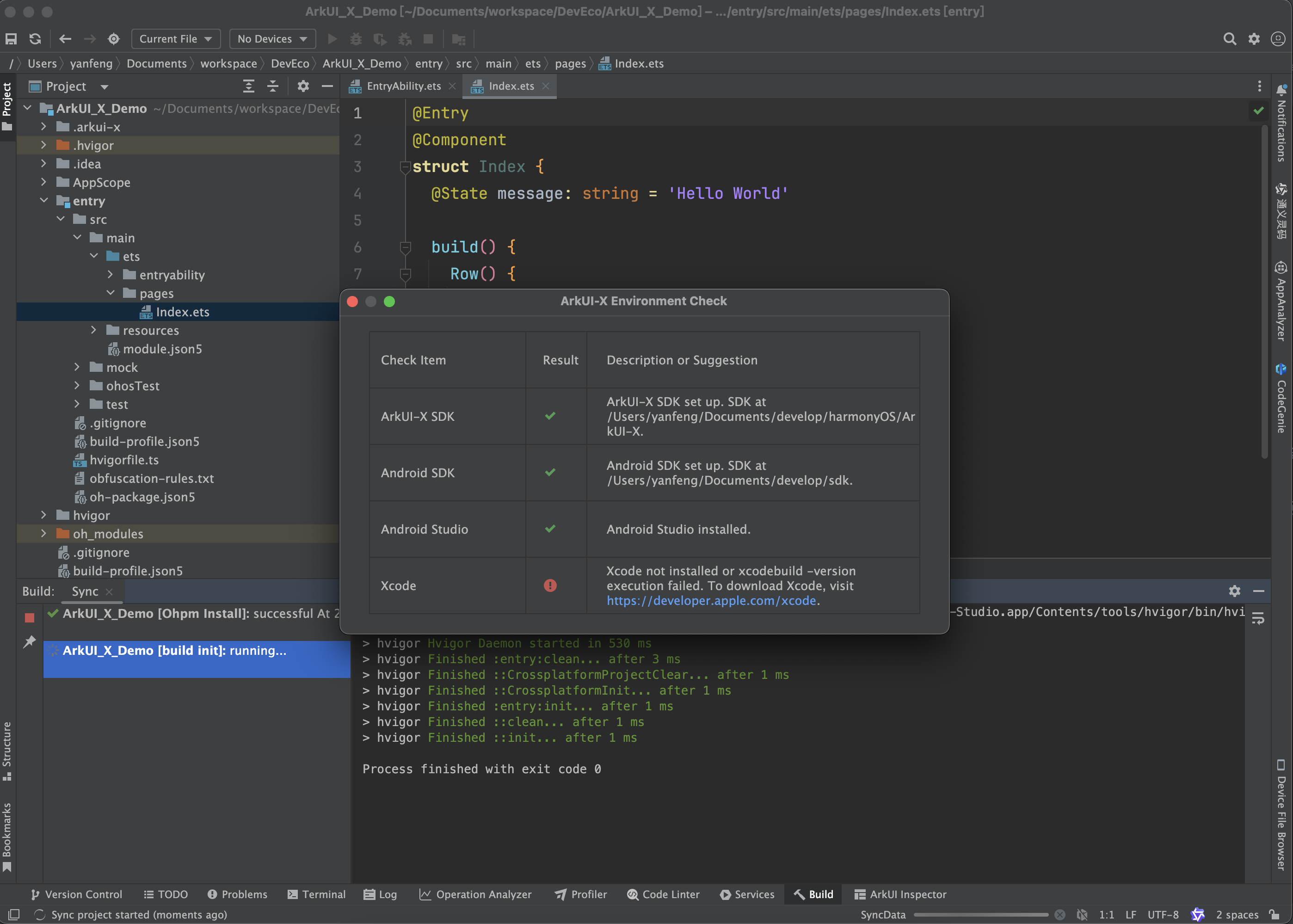The height and width of the screenshot is (924, 1293).
Task: Switch to the EntryAbility.ets tab
Action: pyautogui.click(x=403, y=86)
